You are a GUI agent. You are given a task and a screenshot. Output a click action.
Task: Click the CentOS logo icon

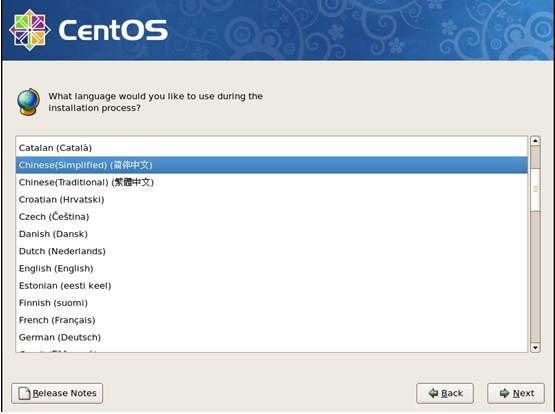point(29,30)
